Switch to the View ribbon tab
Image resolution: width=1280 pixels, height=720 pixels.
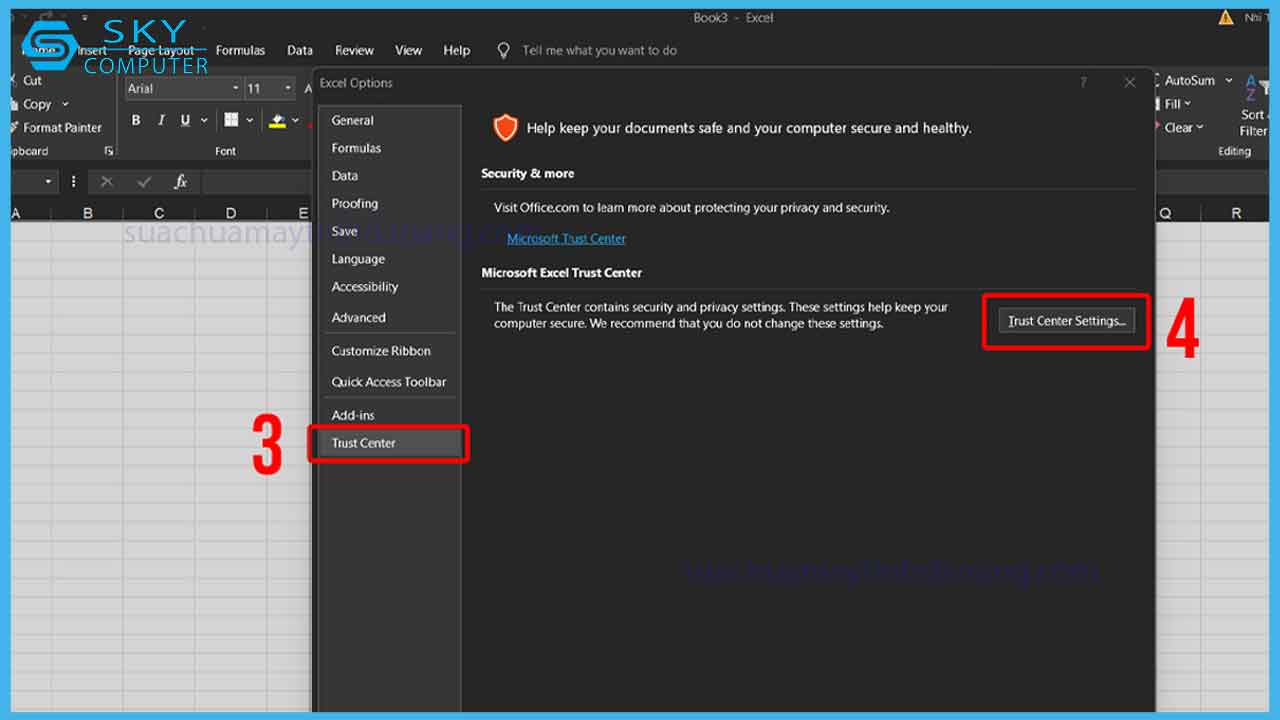408,50
